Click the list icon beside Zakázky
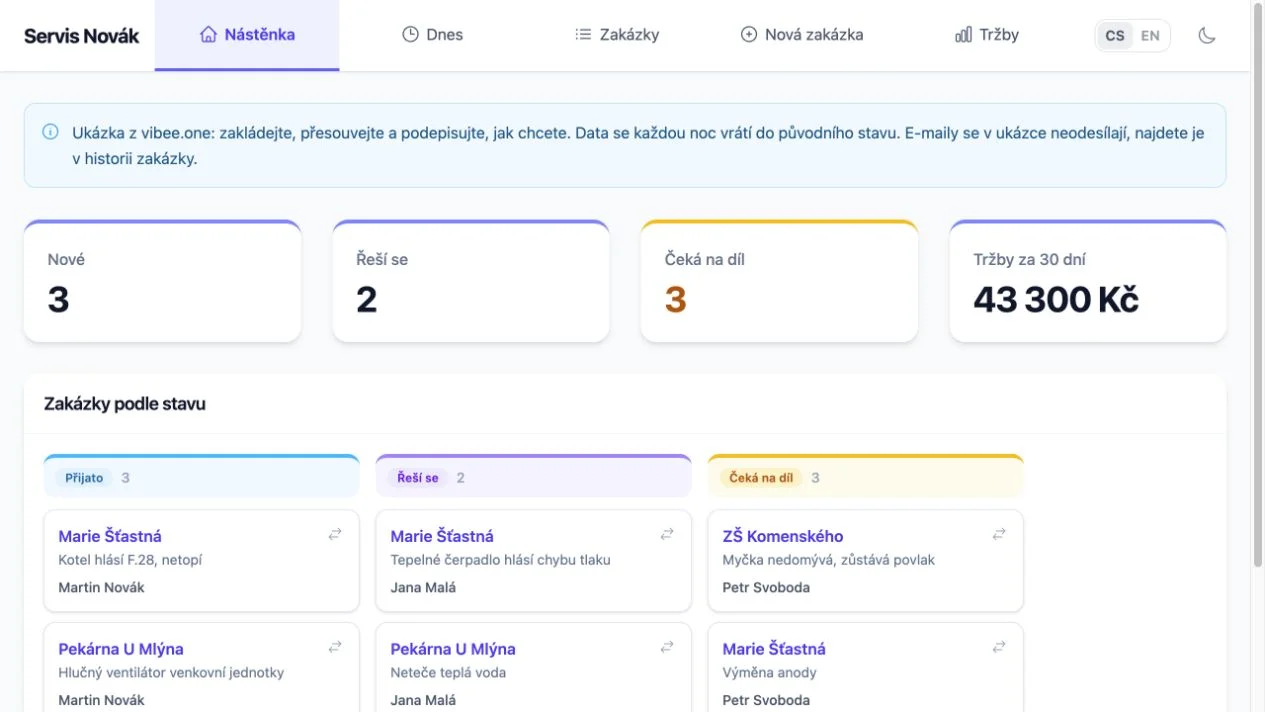The width and height of the screenshot is (1265, 712). [x=583, y=35]
